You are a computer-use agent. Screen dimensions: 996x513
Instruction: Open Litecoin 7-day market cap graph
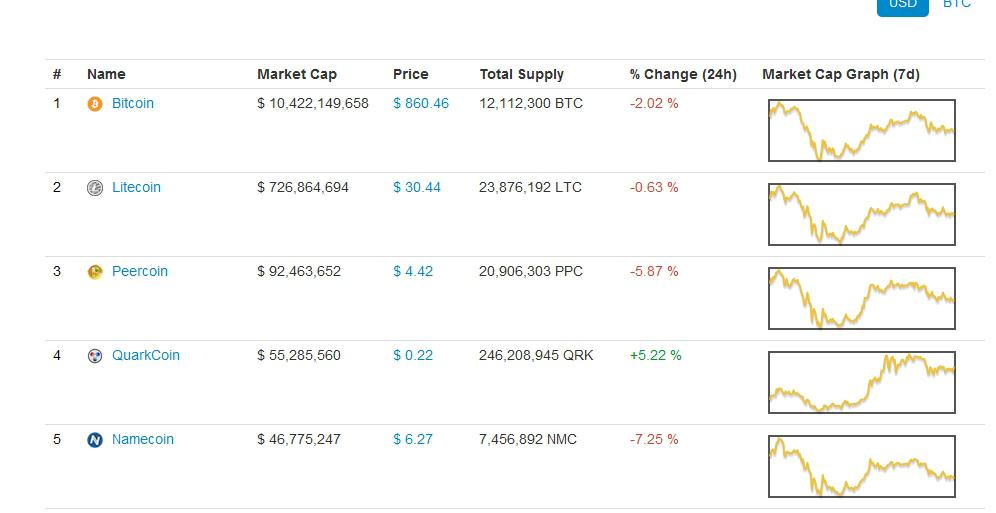tap(862, 214)
